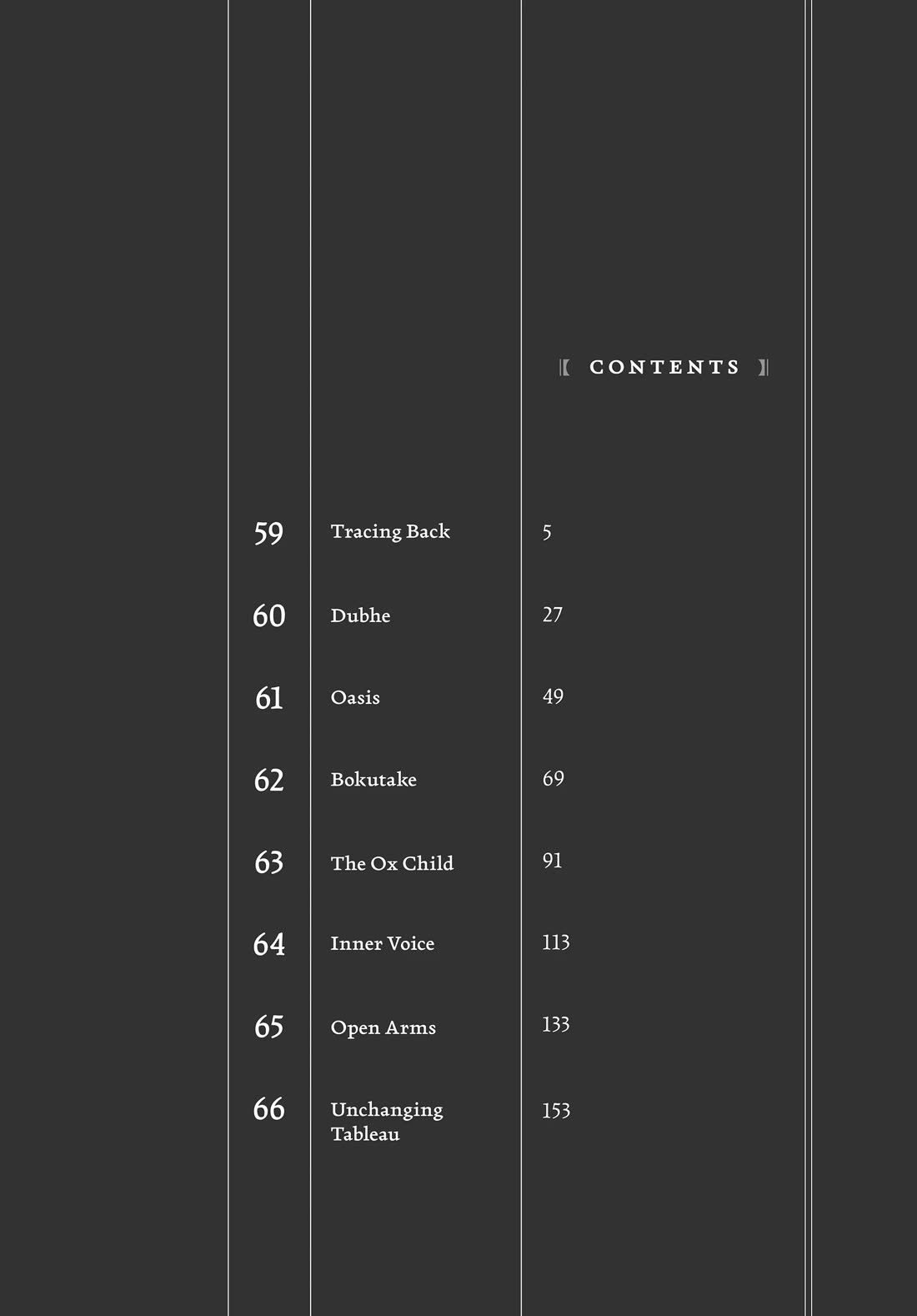
Task: Click chapter number 64
Action: (x=268, y=944)
